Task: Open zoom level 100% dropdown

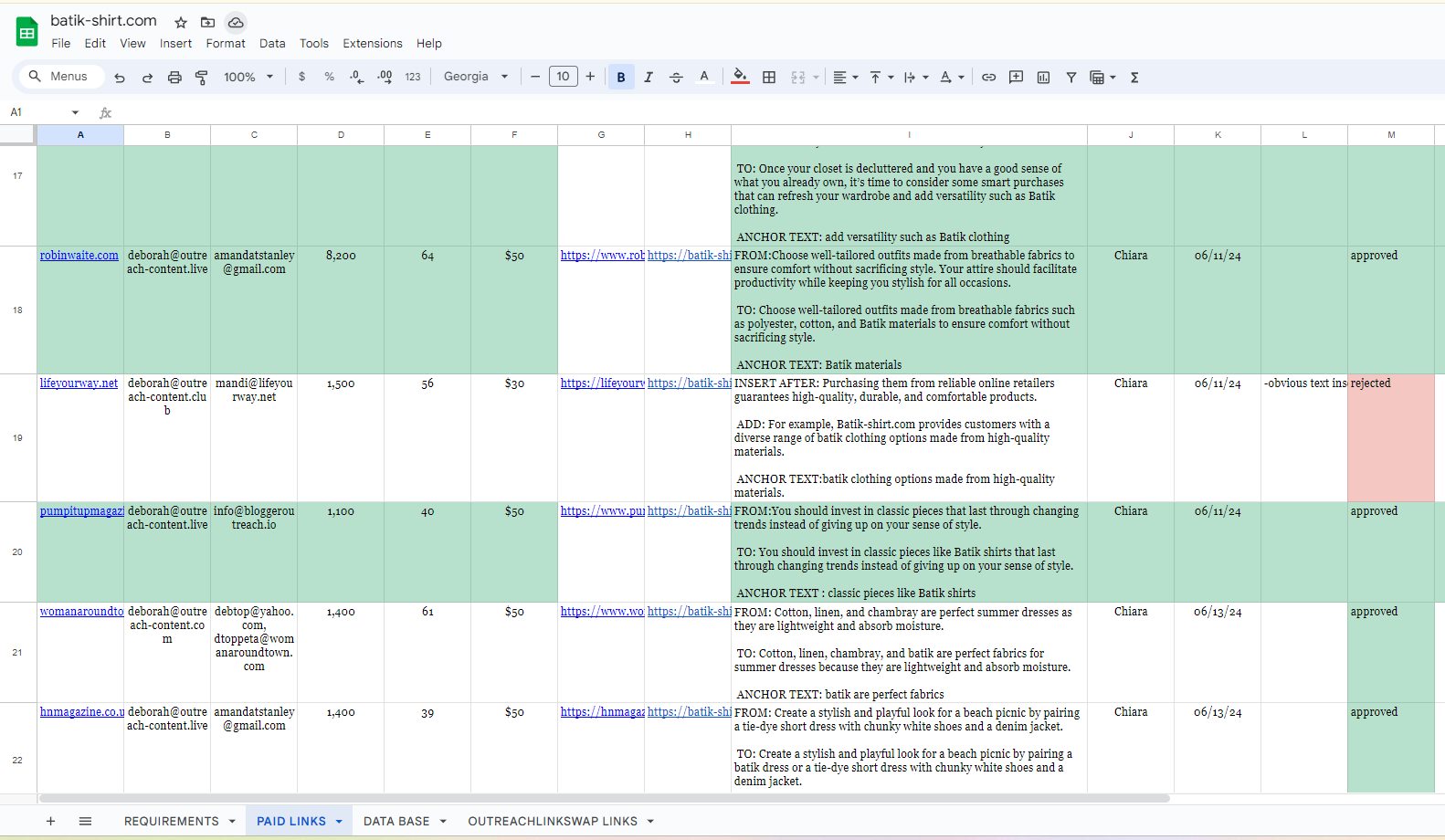Action: (x=248, y=78)
